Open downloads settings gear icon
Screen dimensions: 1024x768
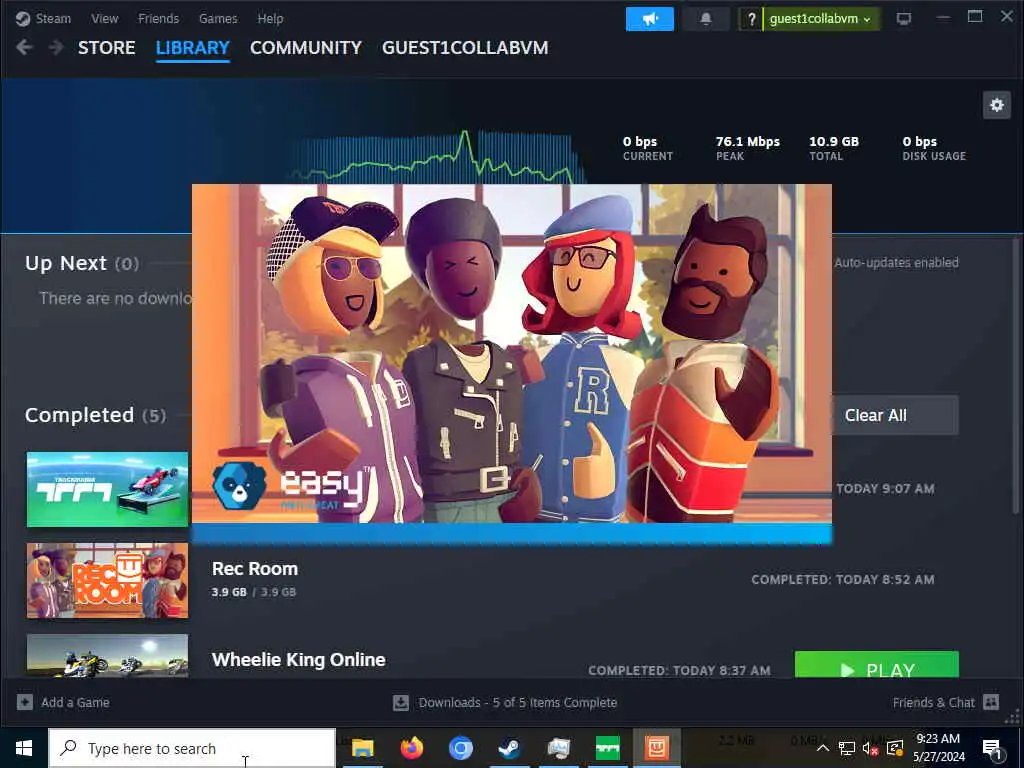tap(997, 104)
